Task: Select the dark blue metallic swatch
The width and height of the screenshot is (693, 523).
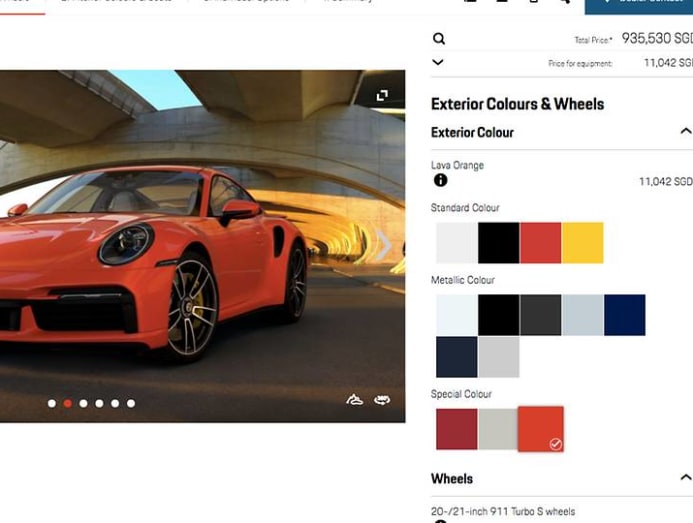Action: (624, 315)
